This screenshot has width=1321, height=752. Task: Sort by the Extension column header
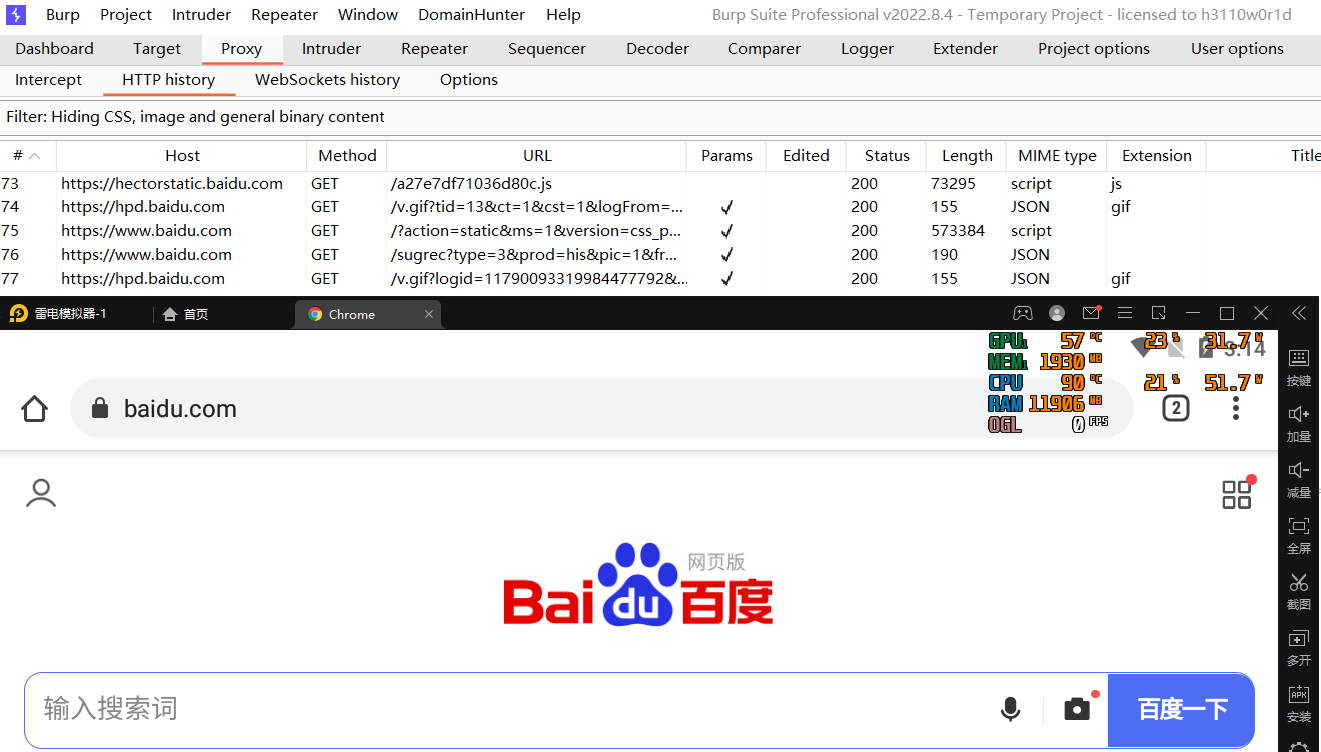pyautogui.click(x=1157, y=156)
